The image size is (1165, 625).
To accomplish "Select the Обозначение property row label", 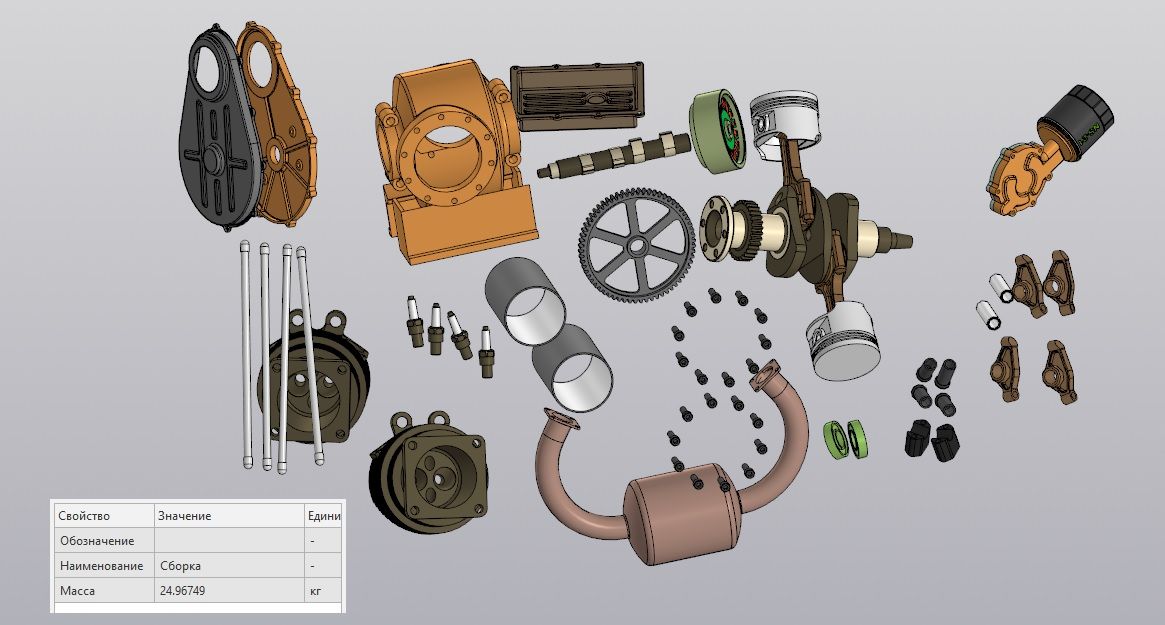I will pyautogui.click(x=96, y=541).
